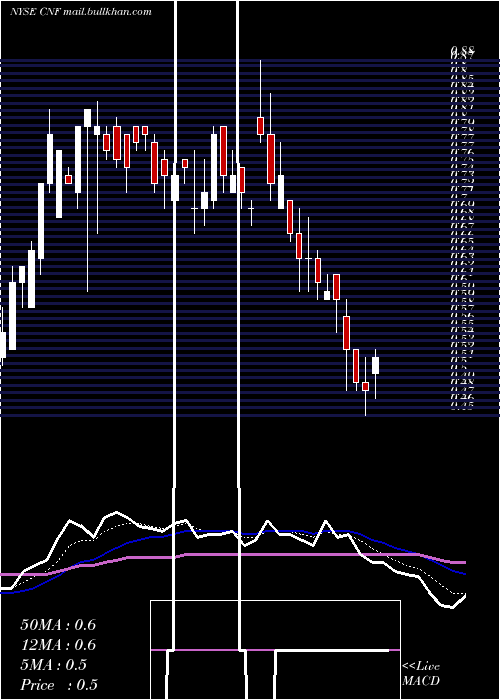Select the 12MA : 0.6 readout
Viewport: 500px width, 700px height.
[x=58, y=645]
